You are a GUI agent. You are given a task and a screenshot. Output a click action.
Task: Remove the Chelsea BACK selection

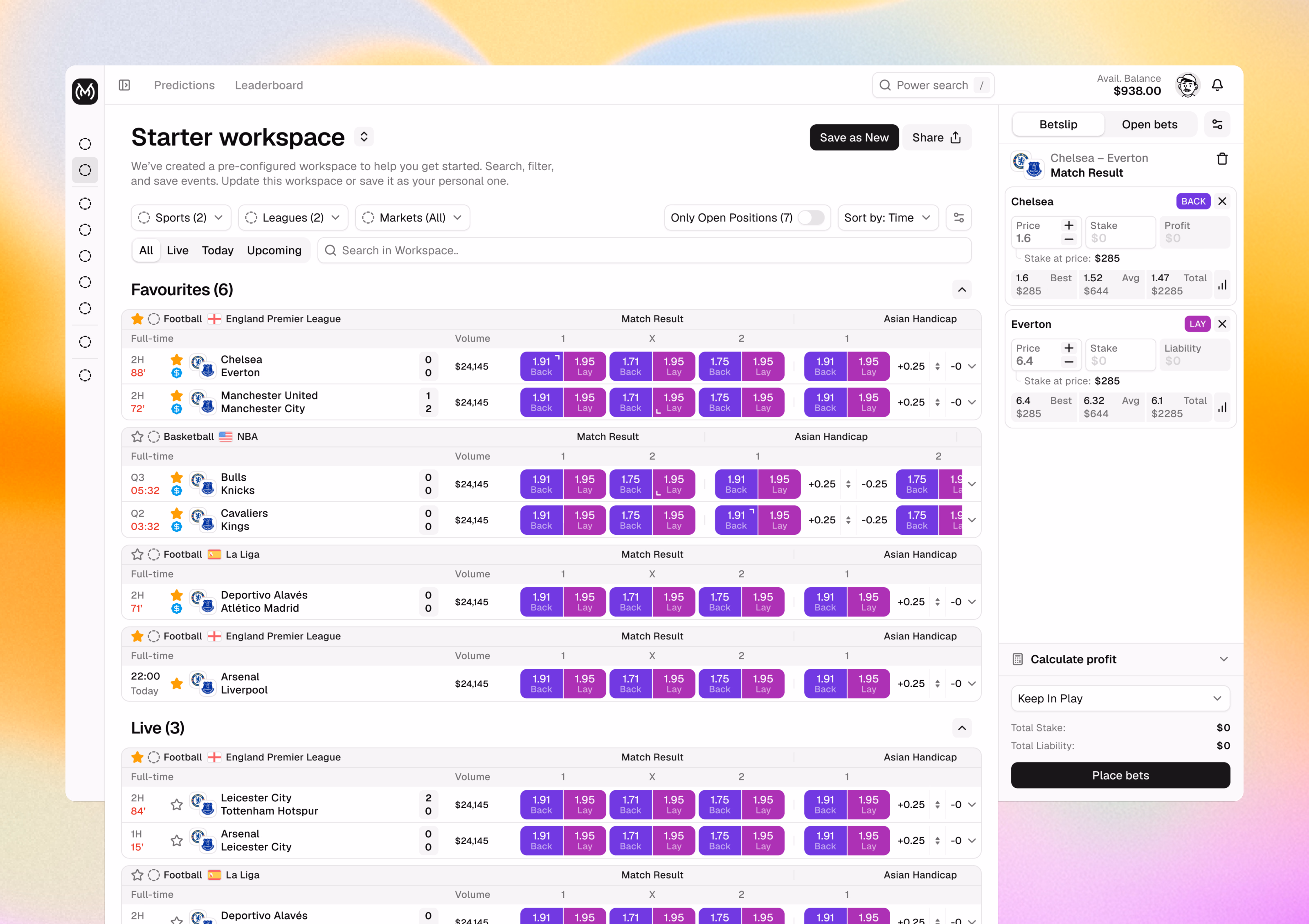1222,201
